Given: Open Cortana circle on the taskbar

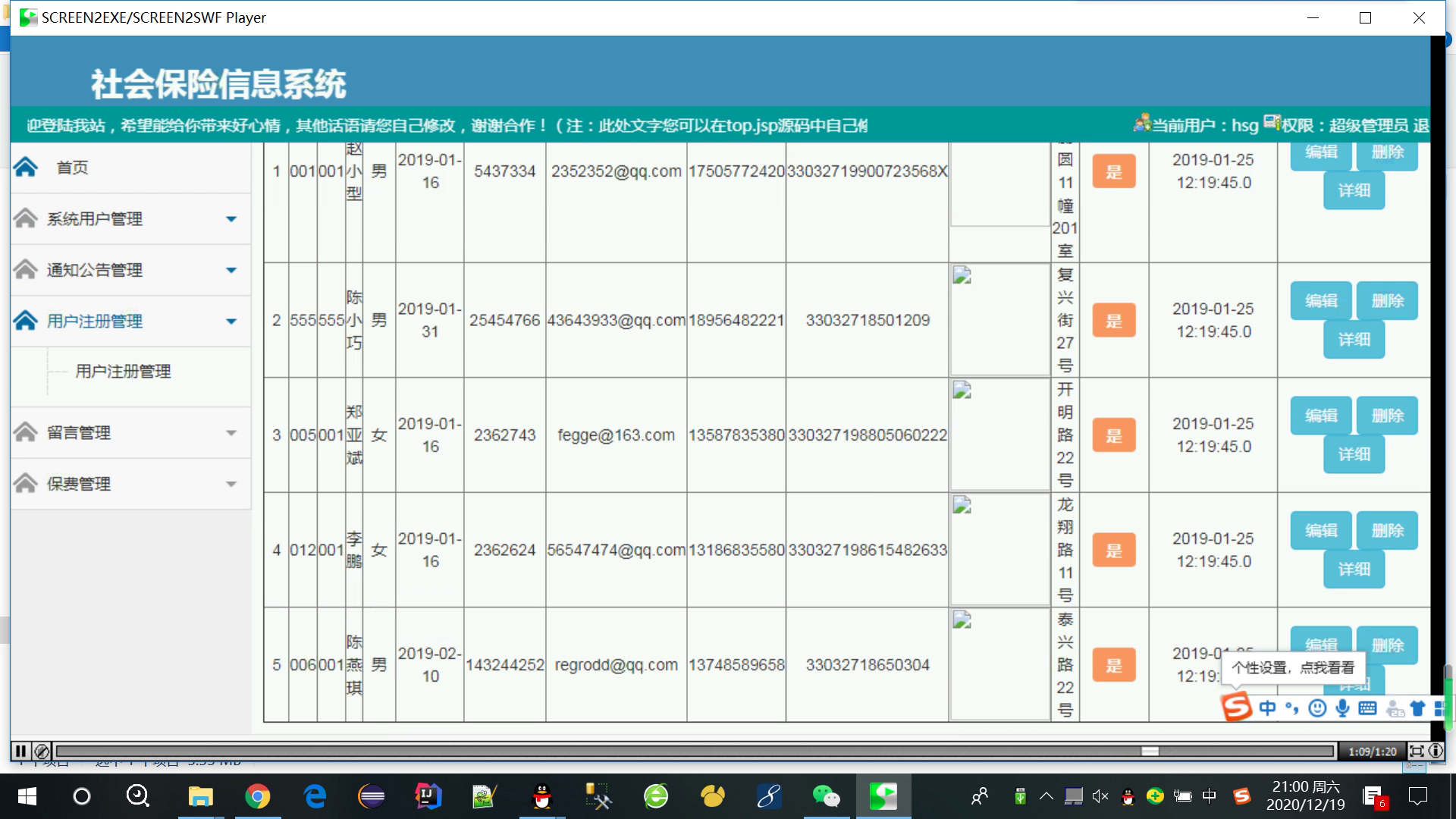Looking at the screenshot, I should pyautogui.click(x=81, y=796).
